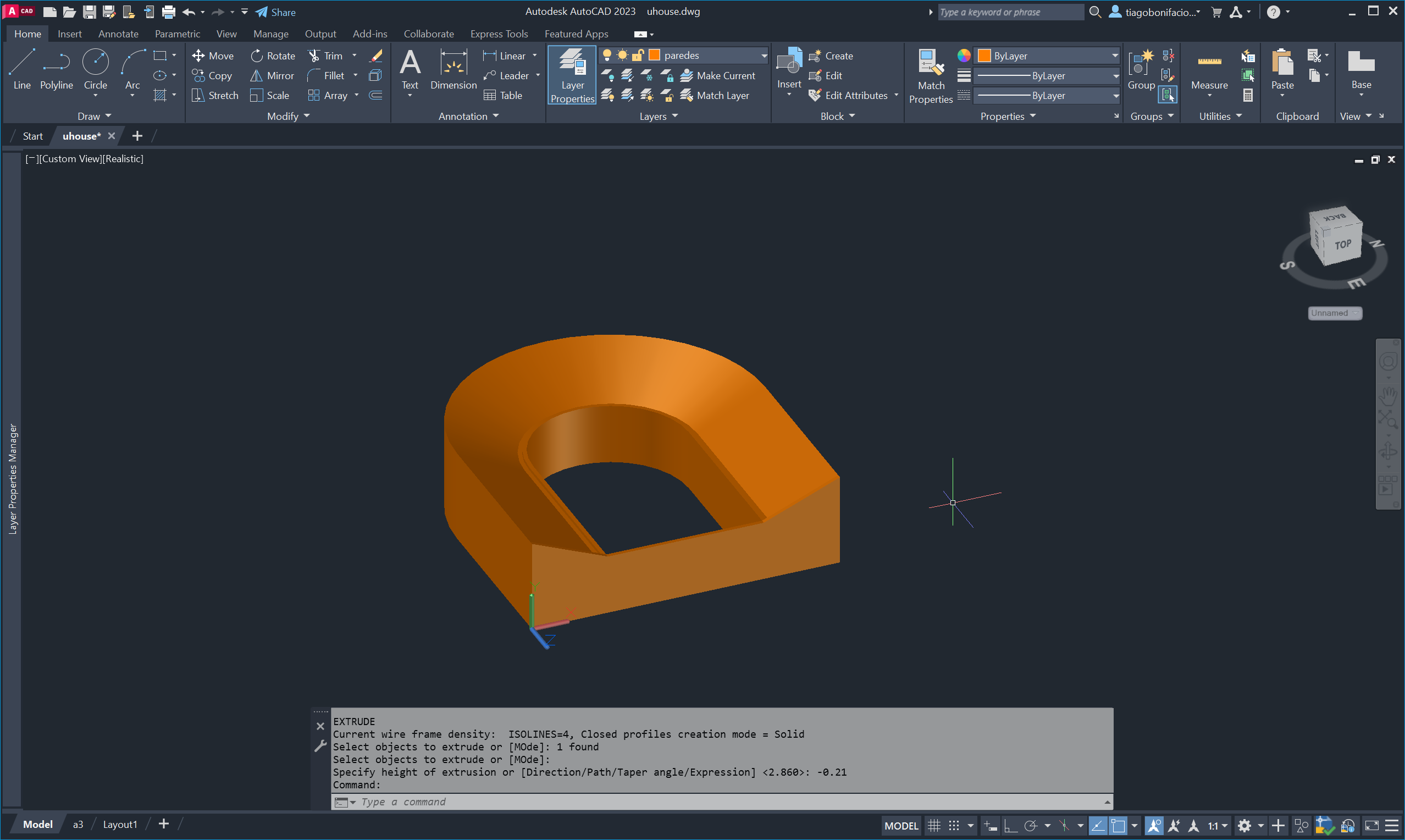Toggle paredes layer lightbulb on/off
The height and width of the screenshot is (840, 1405).
[607, 55]
